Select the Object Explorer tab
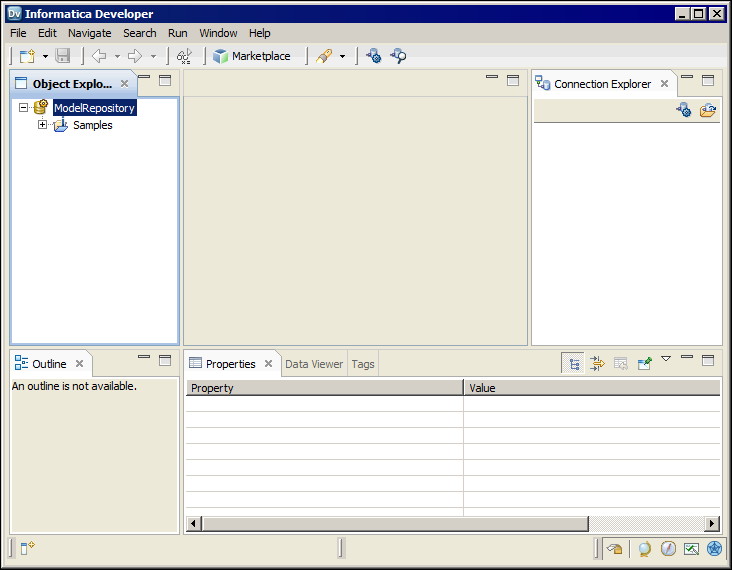Image resolution: width=732 pixels, height=570 pixels. (72, 84)
